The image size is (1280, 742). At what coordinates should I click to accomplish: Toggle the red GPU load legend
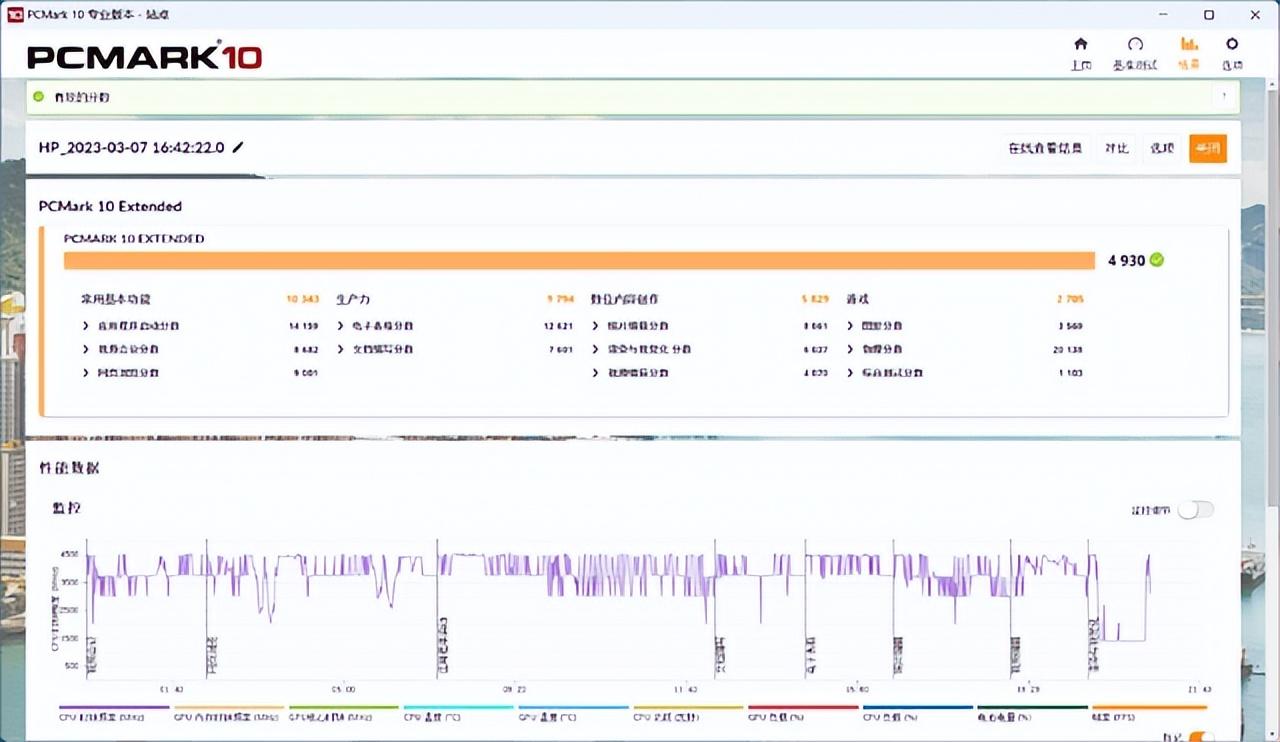[x=803, y=713]
